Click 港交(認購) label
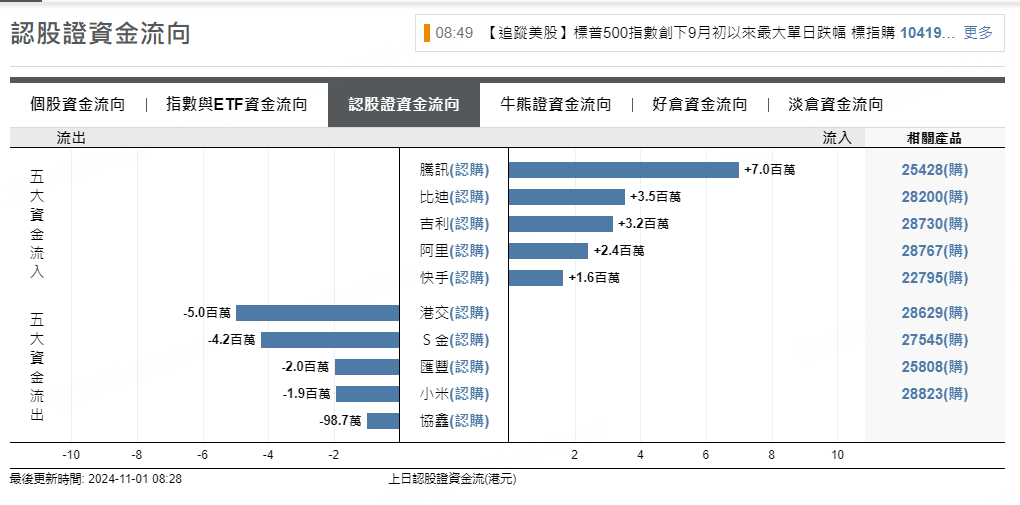The height and width of the screenshot is (505, 1020). 454,313
